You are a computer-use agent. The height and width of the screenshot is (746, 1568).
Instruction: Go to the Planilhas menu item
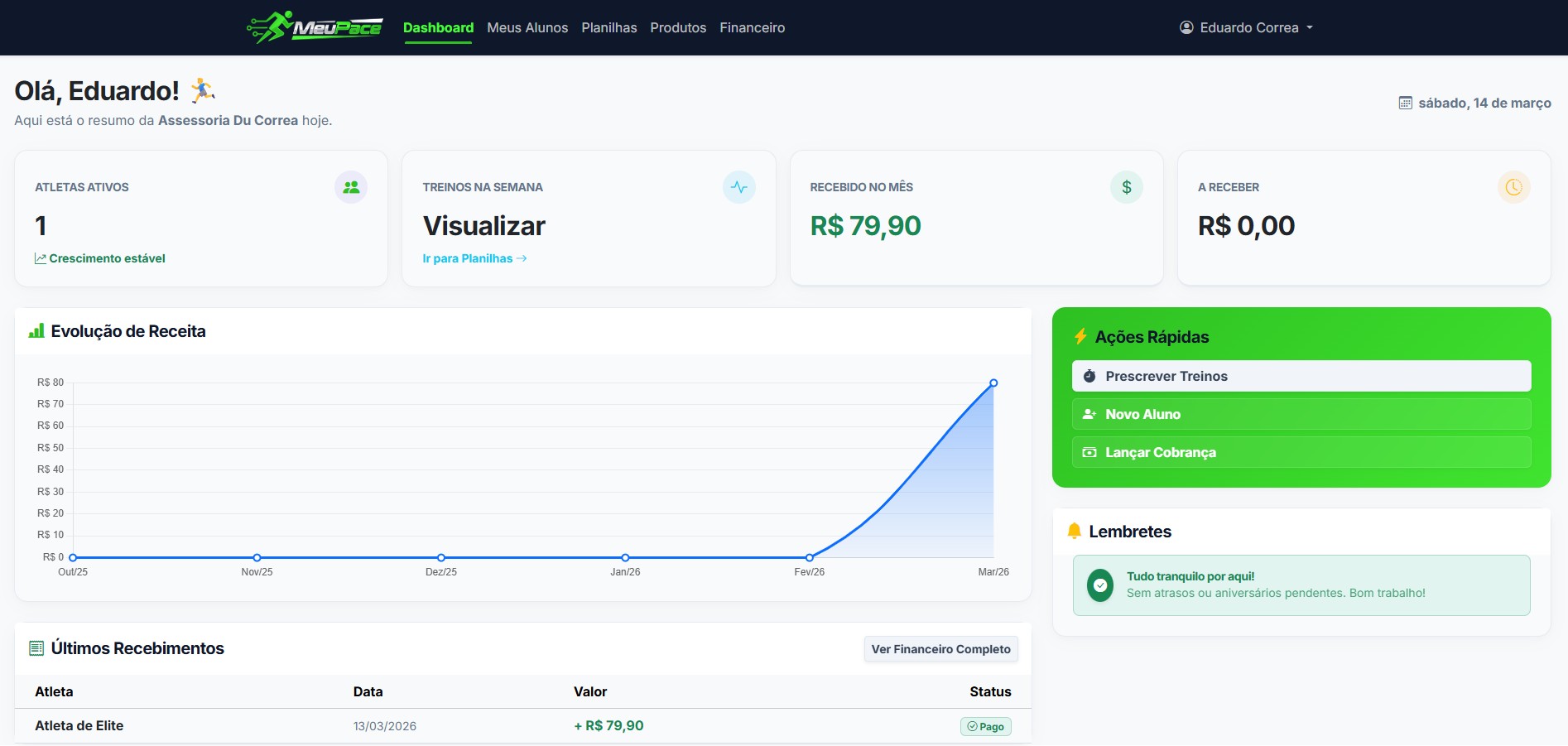pyautogui.click(x=608, y=27)
